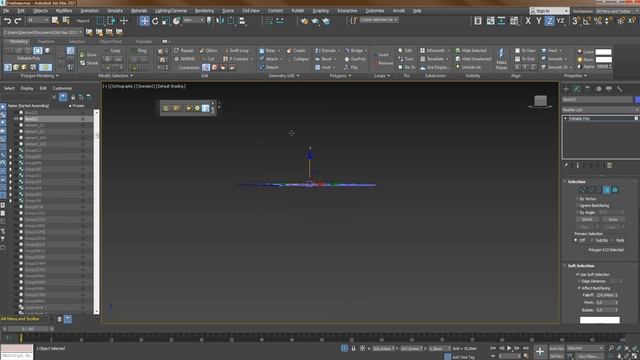Select the SubObj preview selection radio
Screen dimensions: 640x360
(x=592, y=240)
